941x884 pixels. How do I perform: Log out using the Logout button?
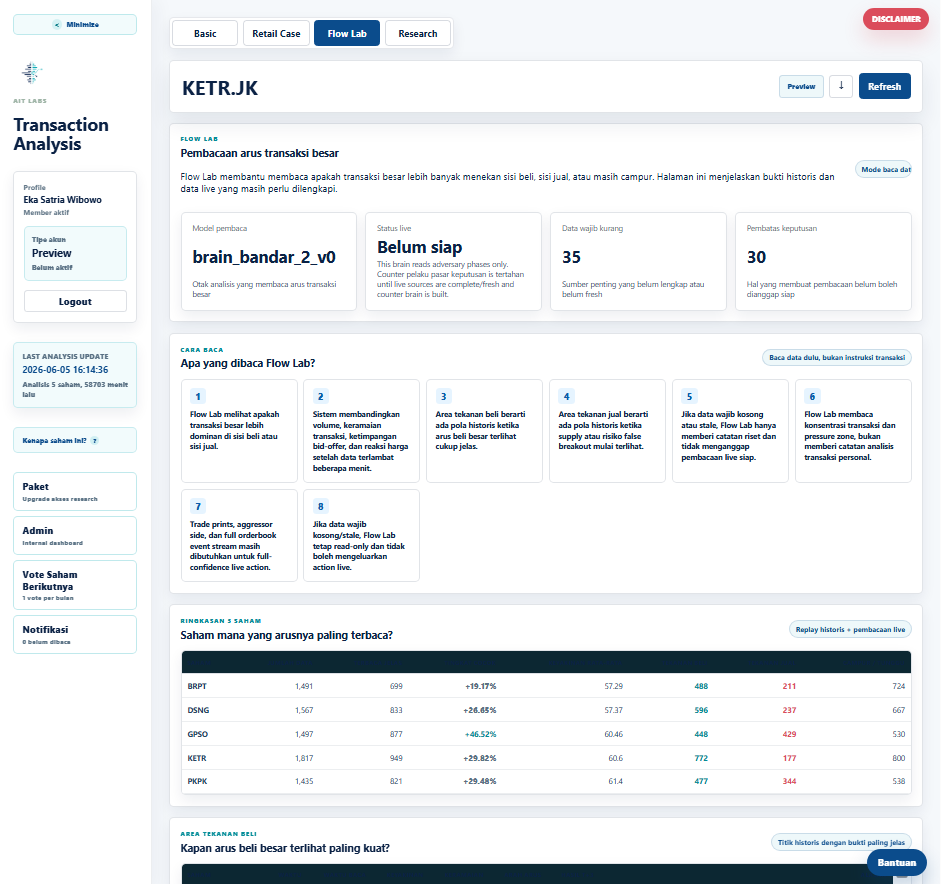pyautogui.click(x=75, y=301)
